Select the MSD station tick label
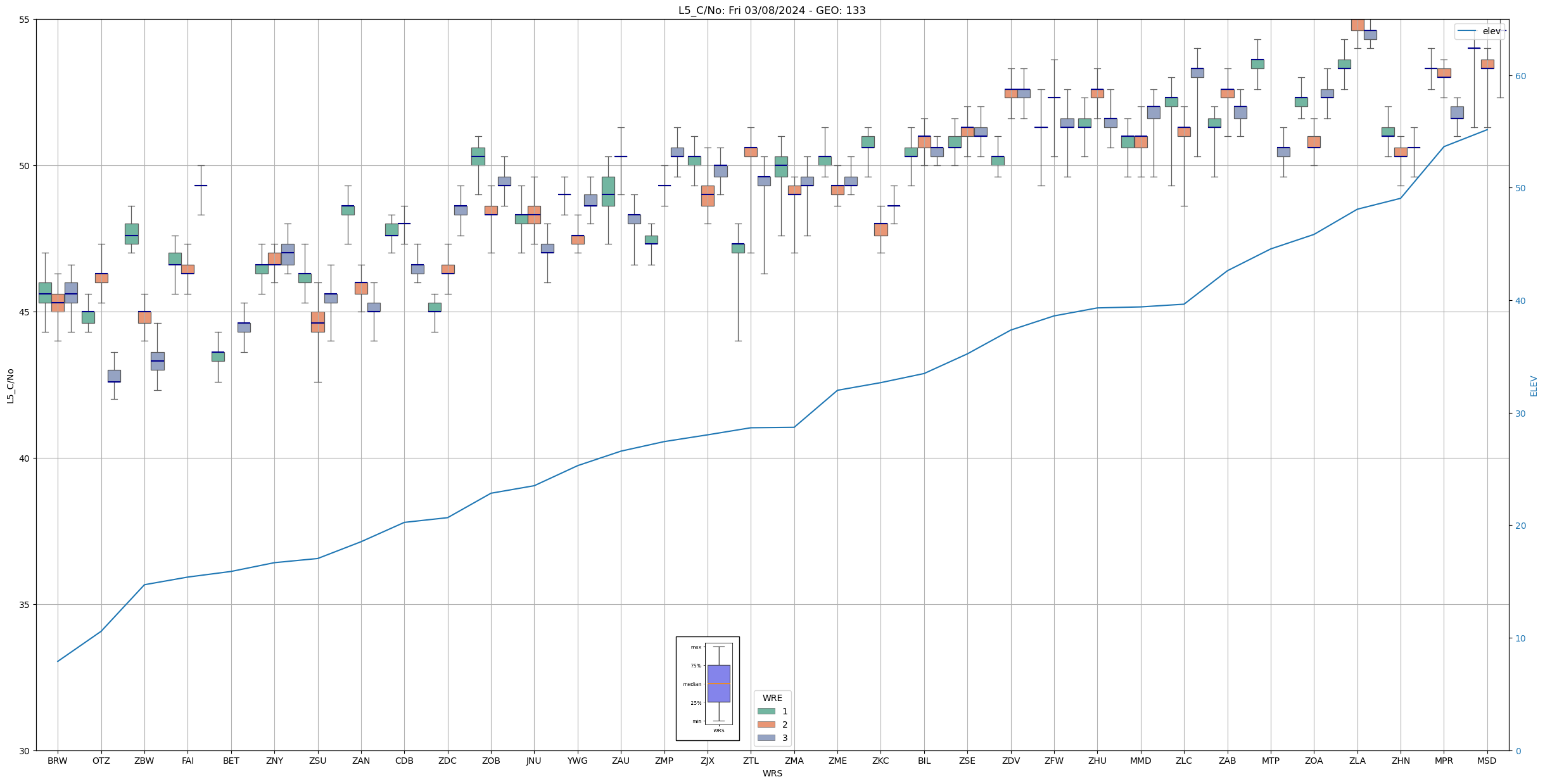The height and width of the screenshot is (784, 1545). coord(1487,761)
